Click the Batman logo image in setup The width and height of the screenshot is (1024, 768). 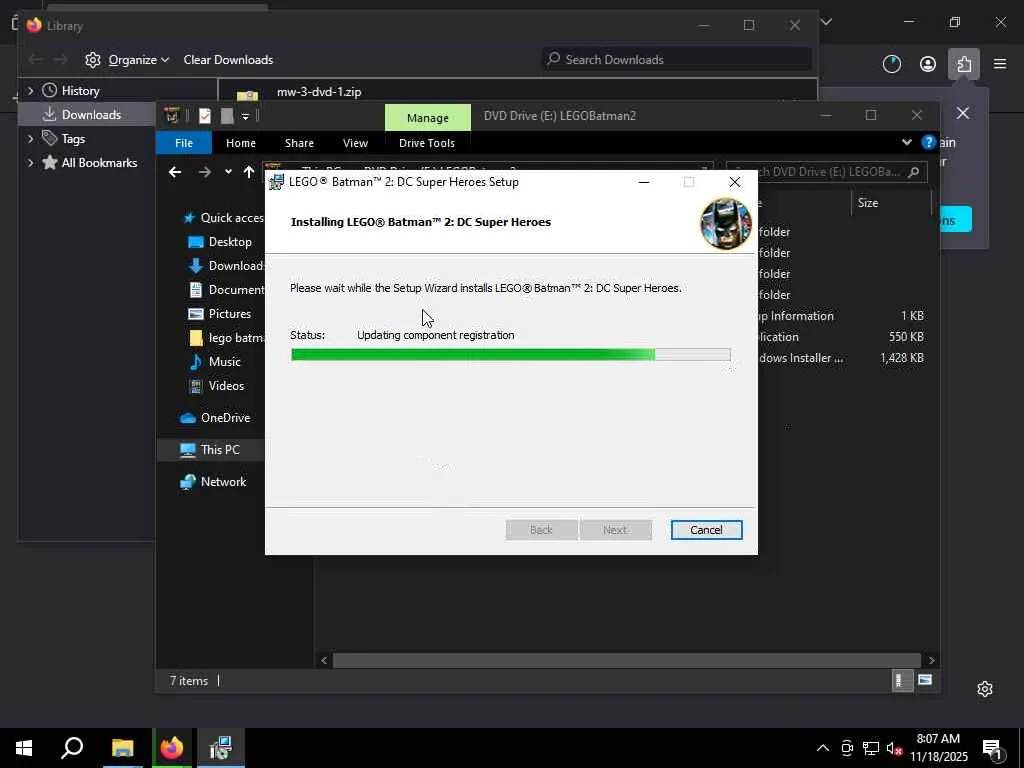click(726, 223)
